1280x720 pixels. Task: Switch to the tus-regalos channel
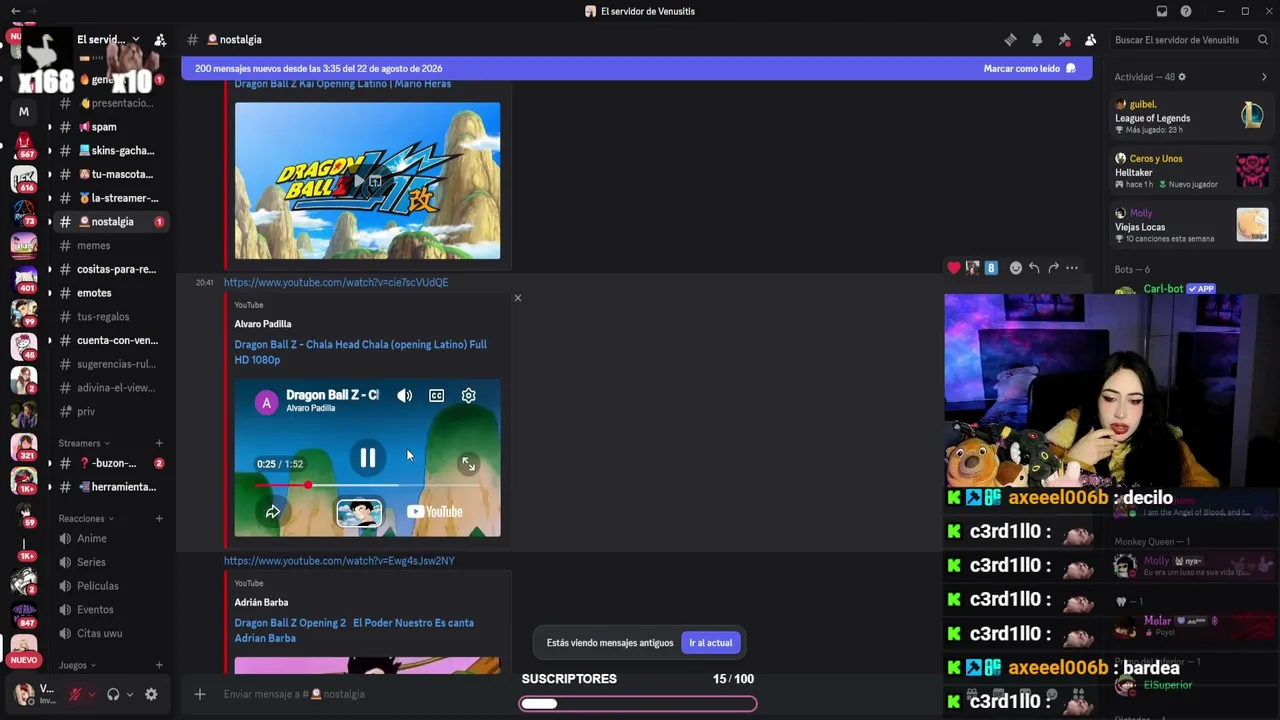tap(109, 317)
